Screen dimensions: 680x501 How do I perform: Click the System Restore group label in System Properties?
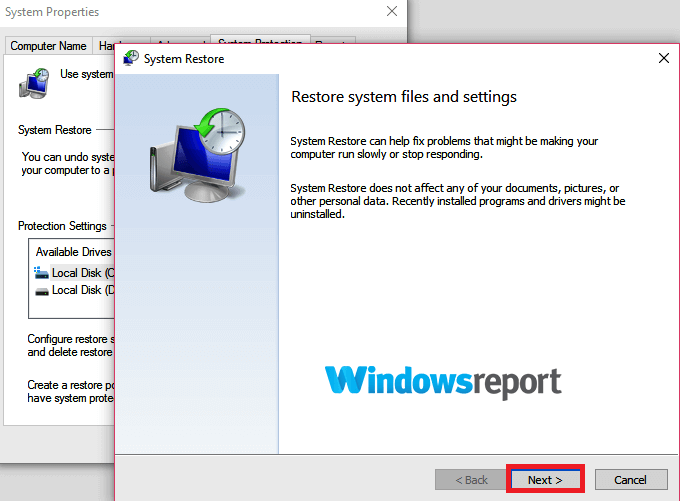55,130
